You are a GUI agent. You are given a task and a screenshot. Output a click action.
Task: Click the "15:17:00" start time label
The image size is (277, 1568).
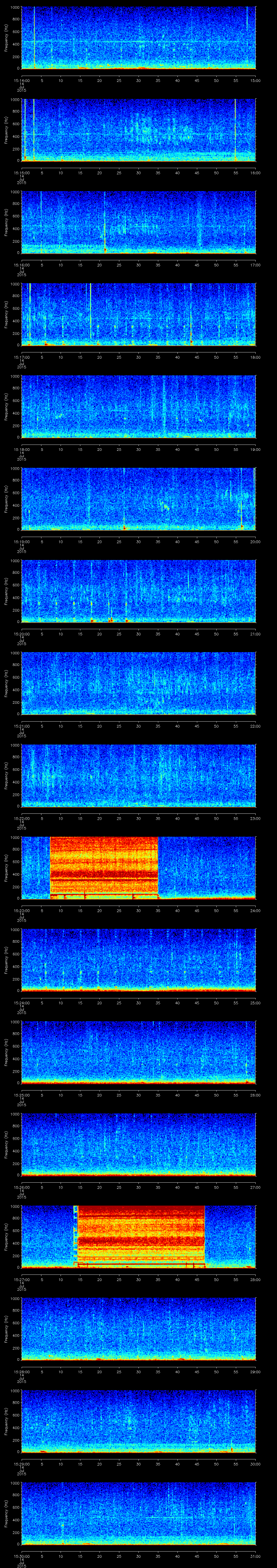(x=22, y=357)
